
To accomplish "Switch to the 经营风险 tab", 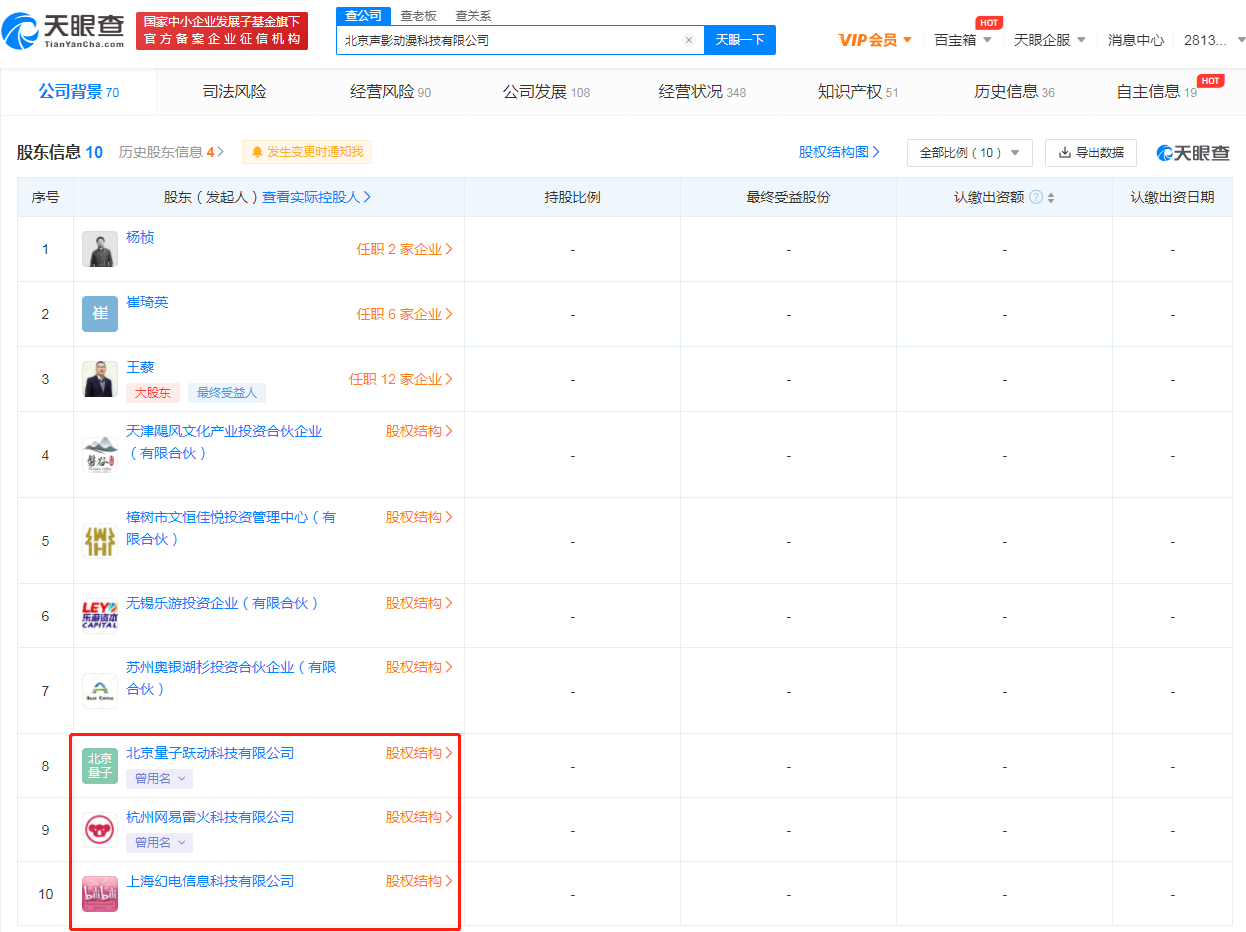I will point(390,92).
